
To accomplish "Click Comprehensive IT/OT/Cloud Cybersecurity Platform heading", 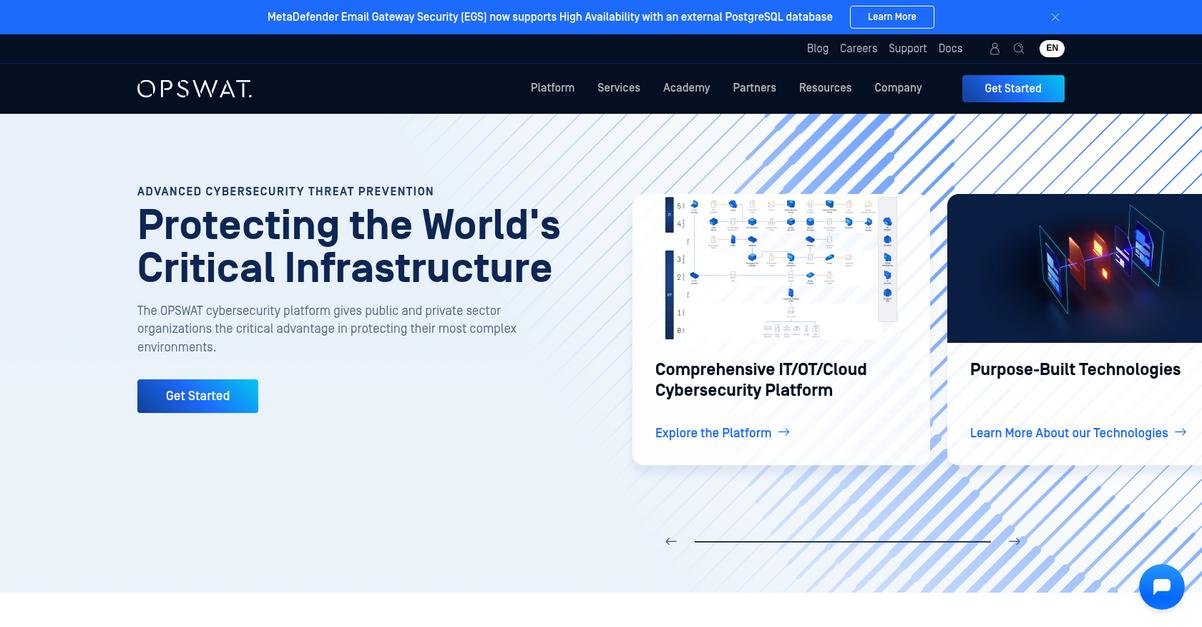I will pos(761,380).
